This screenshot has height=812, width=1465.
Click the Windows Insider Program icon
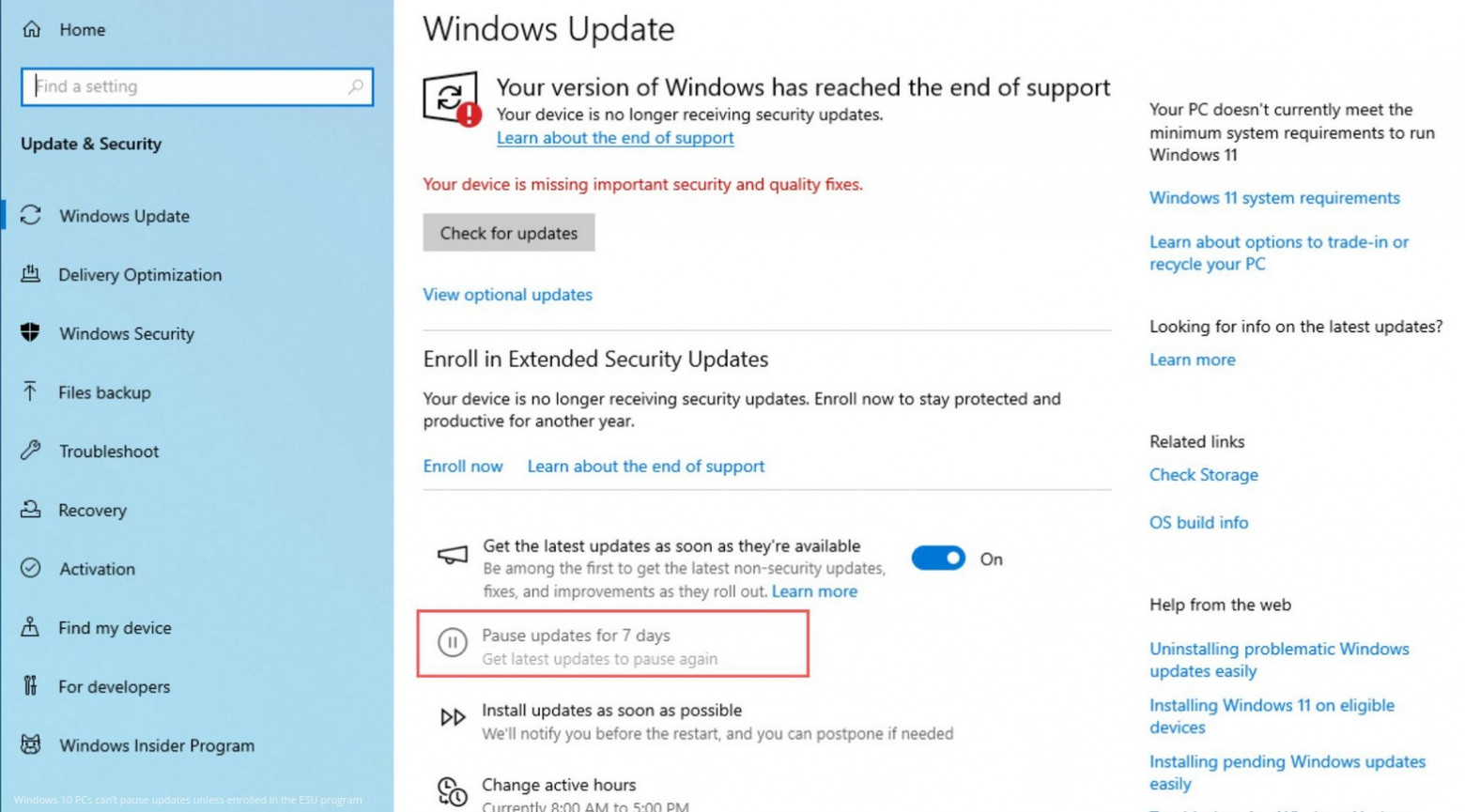pyautogui.click(x=31, y=744)
